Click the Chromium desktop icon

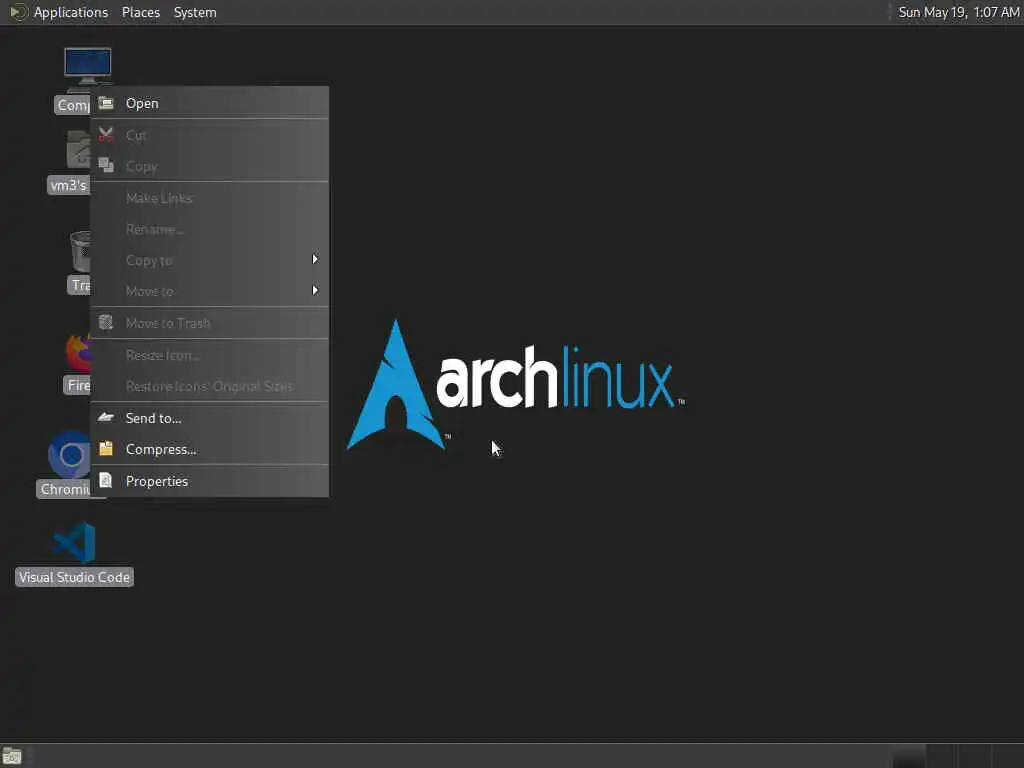coord(69,455)
